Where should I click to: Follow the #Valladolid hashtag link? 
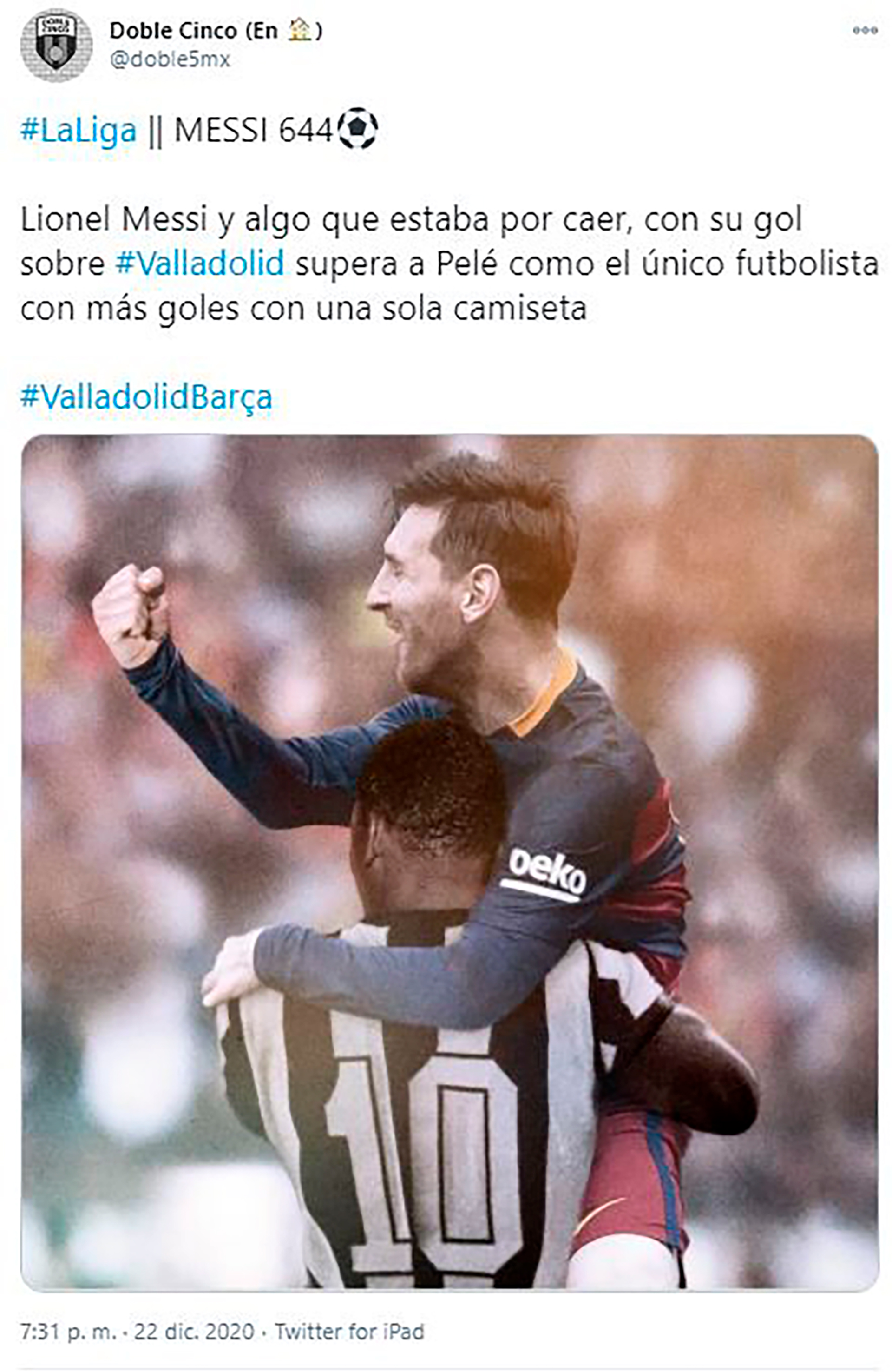tap(200, 264)
